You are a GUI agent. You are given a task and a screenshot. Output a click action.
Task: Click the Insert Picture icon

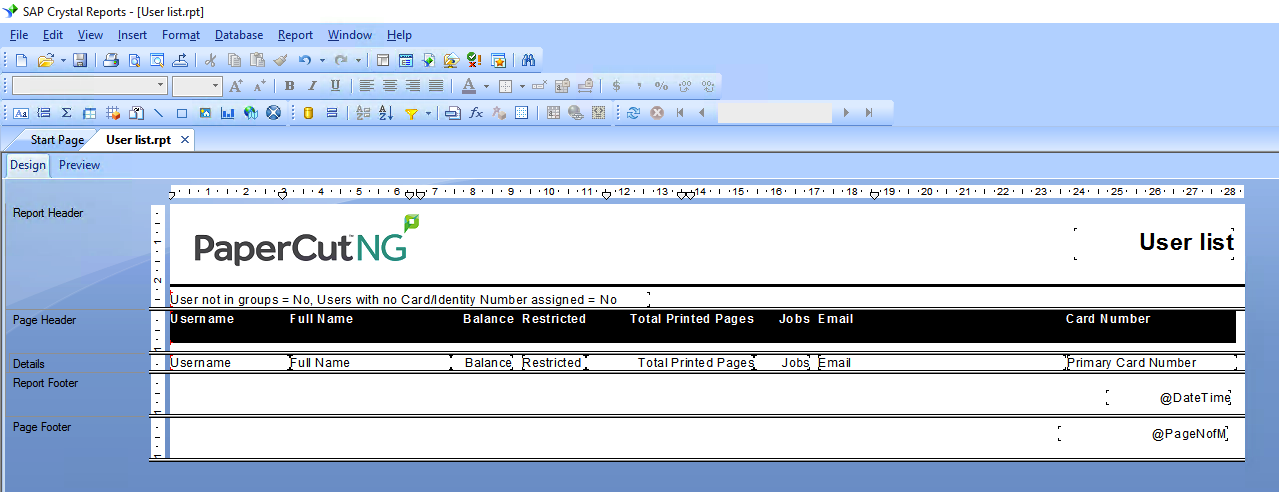coord(205,113)
